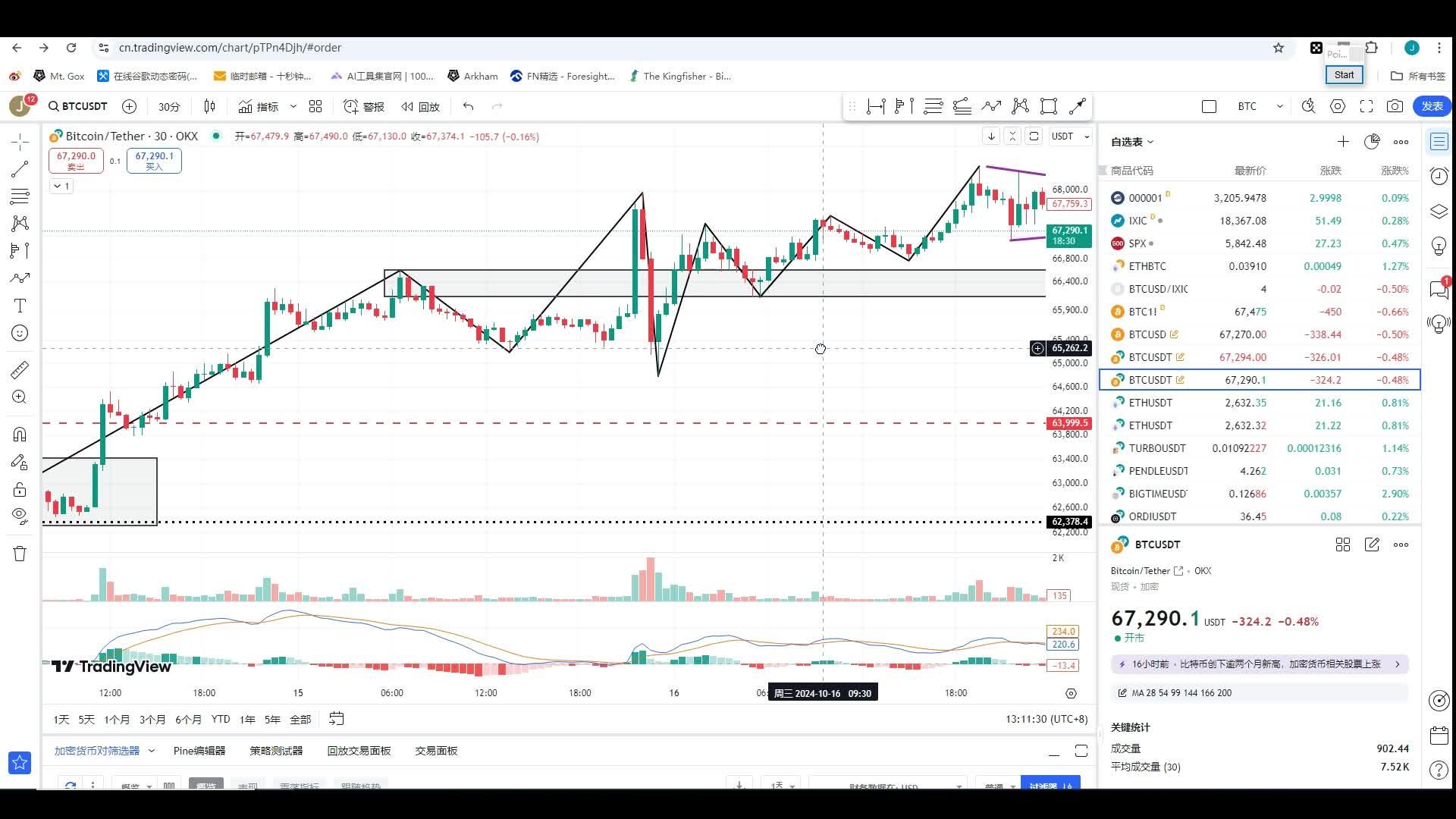The height and width of the screenshot is (819, 1456).
Task: Open the emoji icons tool
Action: pos(20,333)
